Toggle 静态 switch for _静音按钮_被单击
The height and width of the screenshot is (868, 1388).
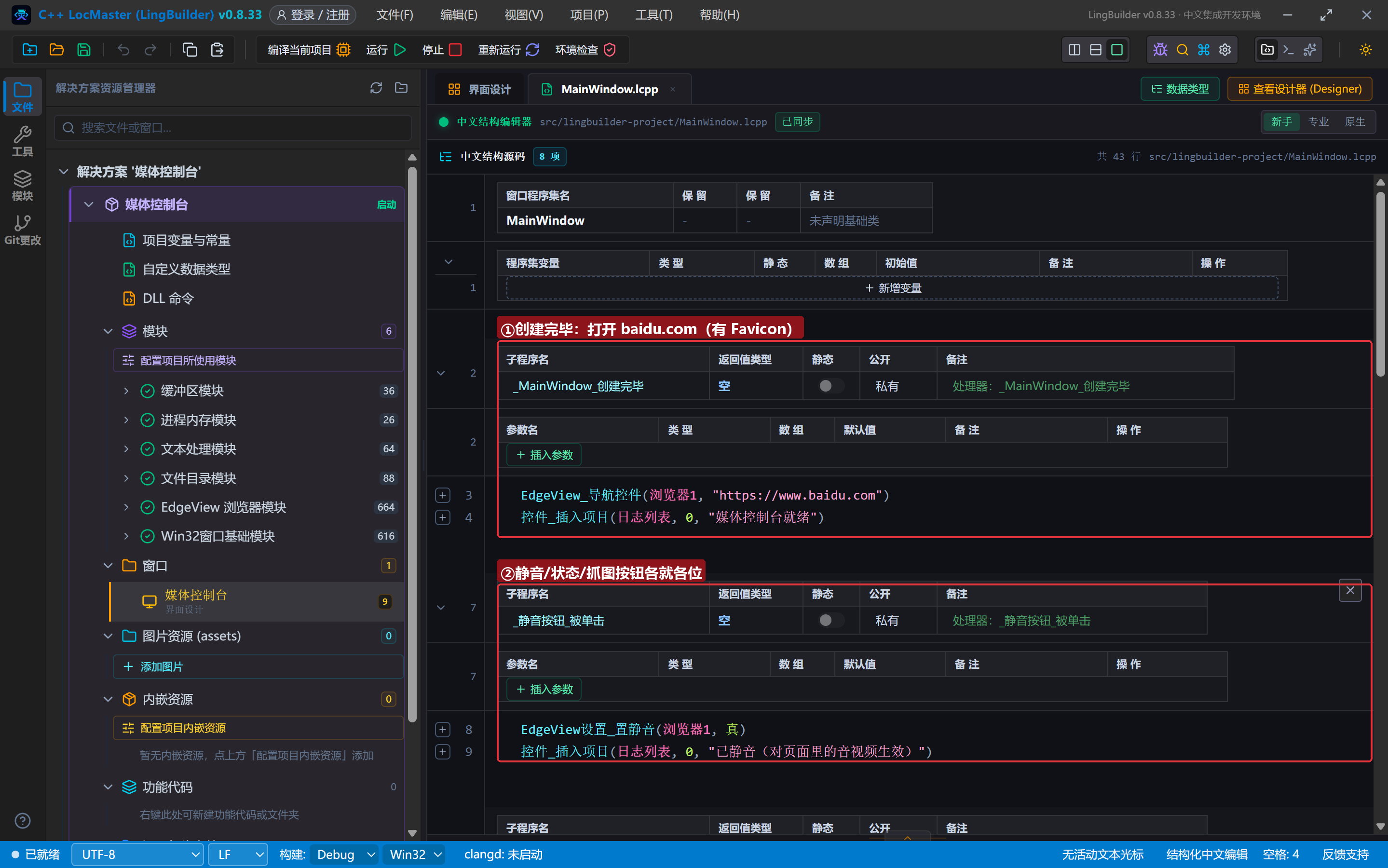(x=830, y=620)
